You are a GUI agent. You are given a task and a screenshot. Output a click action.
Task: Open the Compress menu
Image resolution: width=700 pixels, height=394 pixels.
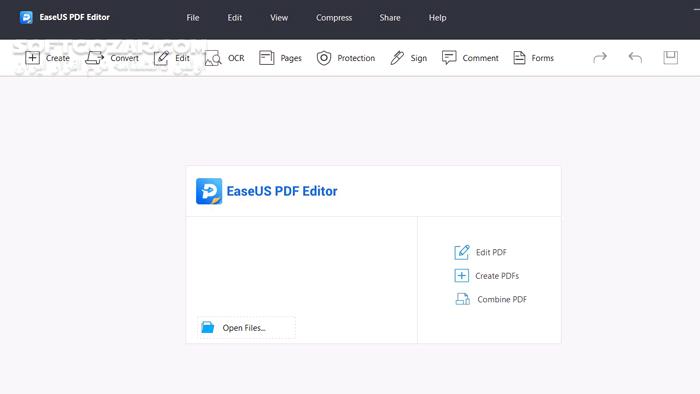[x=334, y=18]
